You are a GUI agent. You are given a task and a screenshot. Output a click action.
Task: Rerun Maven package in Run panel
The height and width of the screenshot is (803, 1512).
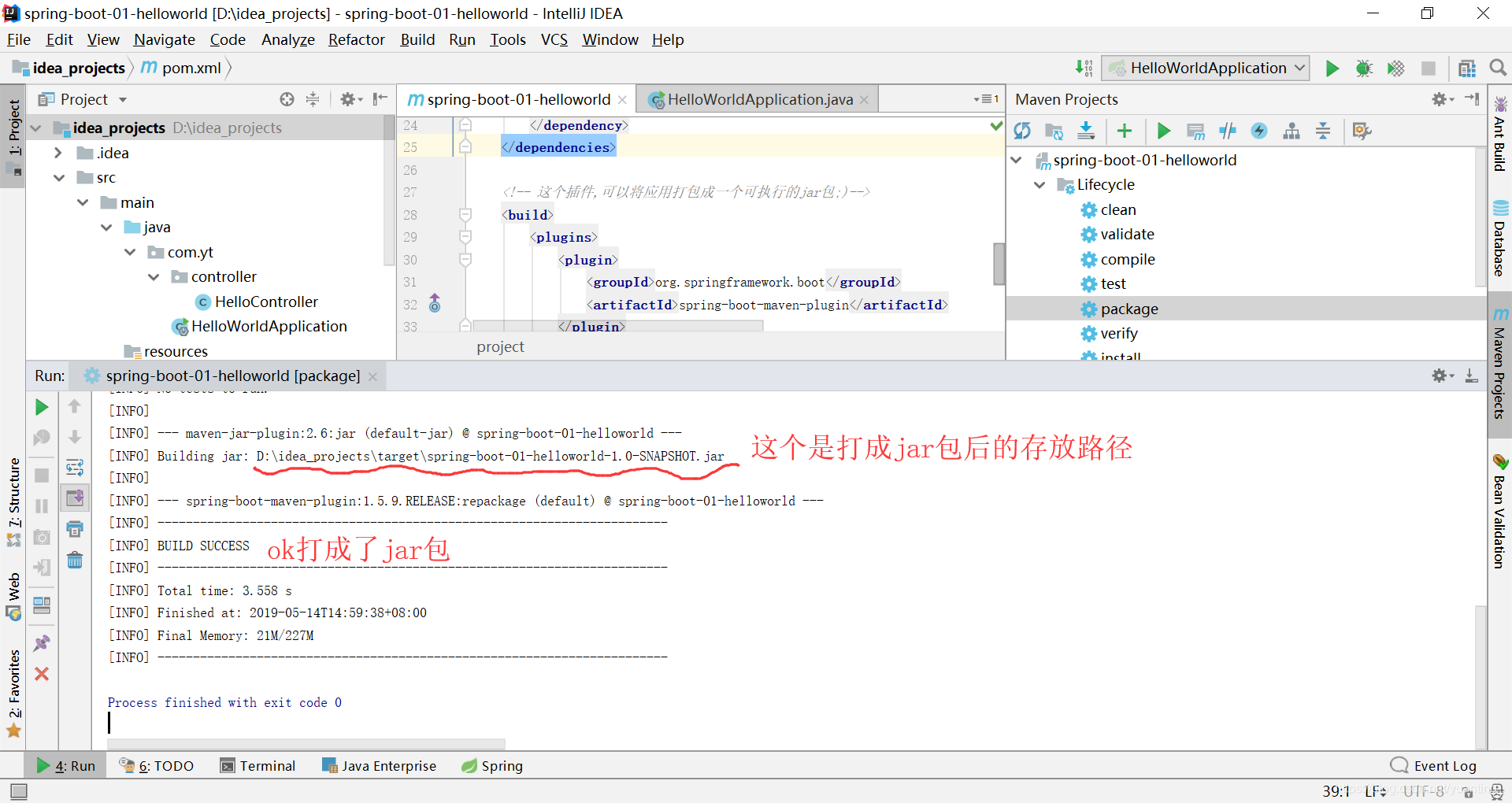pos(42,407)
